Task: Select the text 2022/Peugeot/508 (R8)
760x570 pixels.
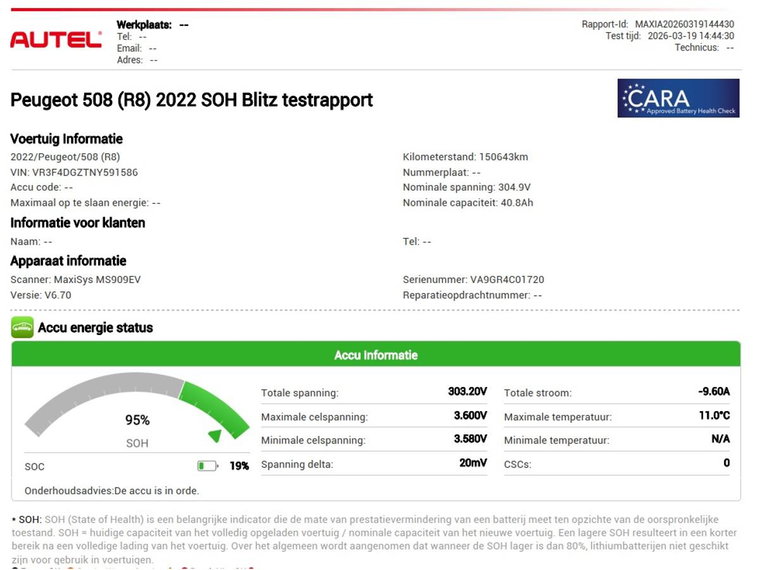Action: [65, 157]
